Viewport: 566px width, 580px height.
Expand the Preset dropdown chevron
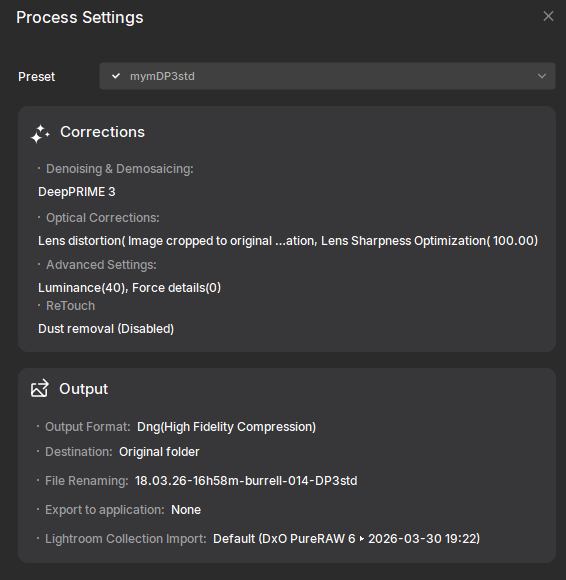[x=542, y=76]
